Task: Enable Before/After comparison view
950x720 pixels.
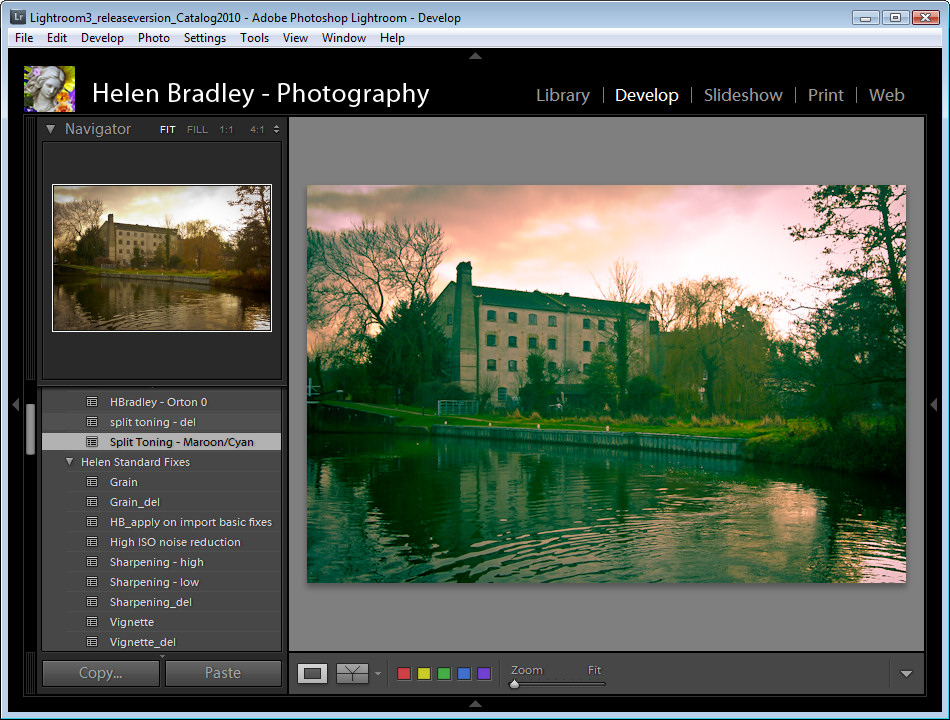Action: [x=353, y=674]
